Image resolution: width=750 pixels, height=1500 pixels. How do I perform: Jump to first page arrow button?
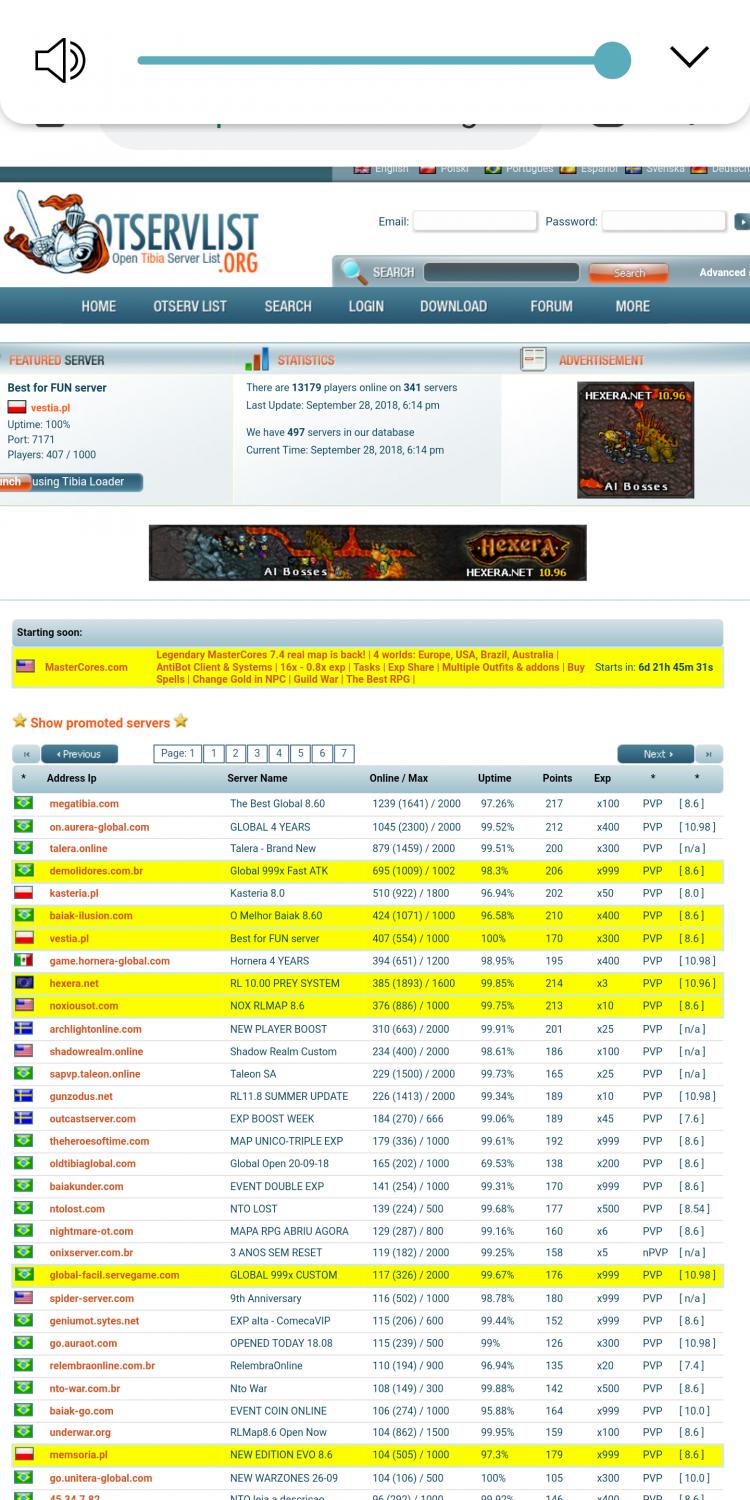click(26, 754)
